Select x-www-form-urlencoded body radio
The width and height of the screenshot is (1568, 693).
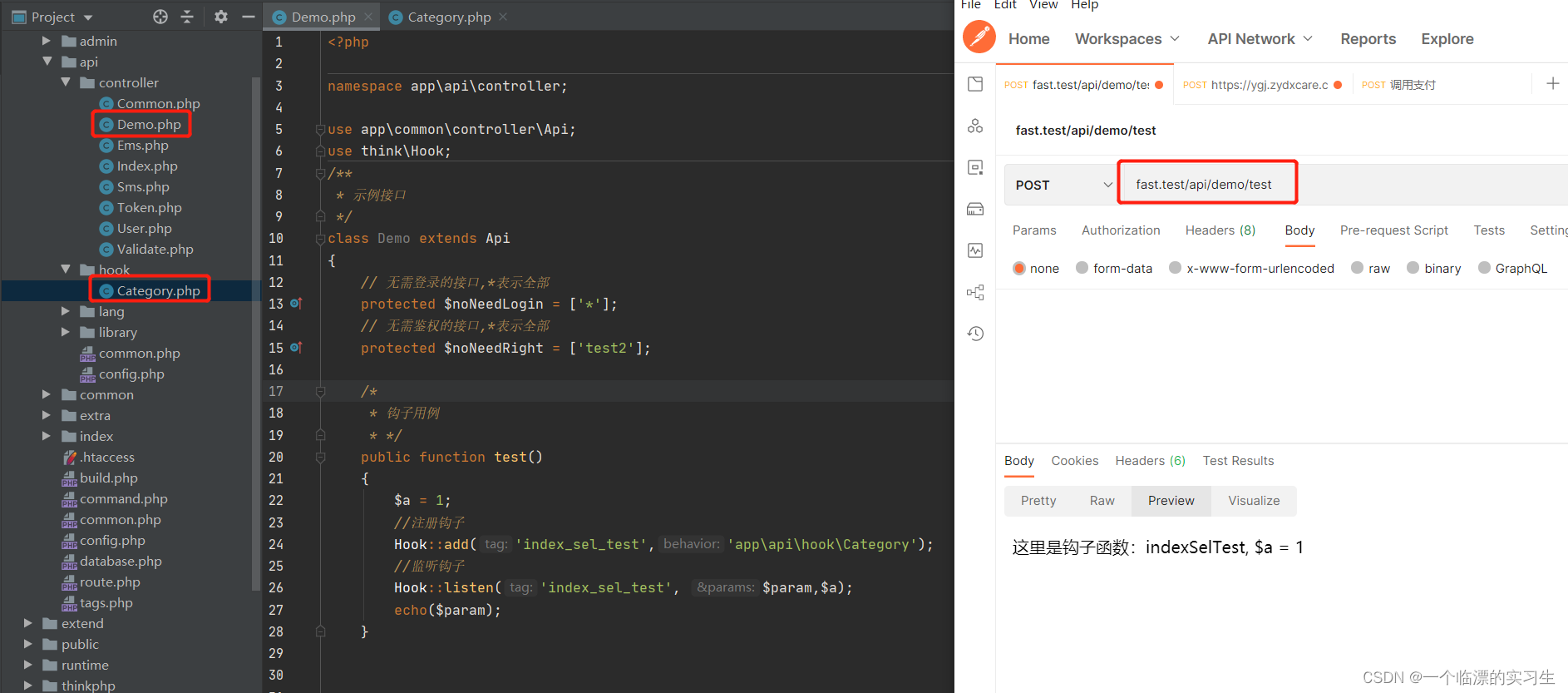coord(1175,268)
